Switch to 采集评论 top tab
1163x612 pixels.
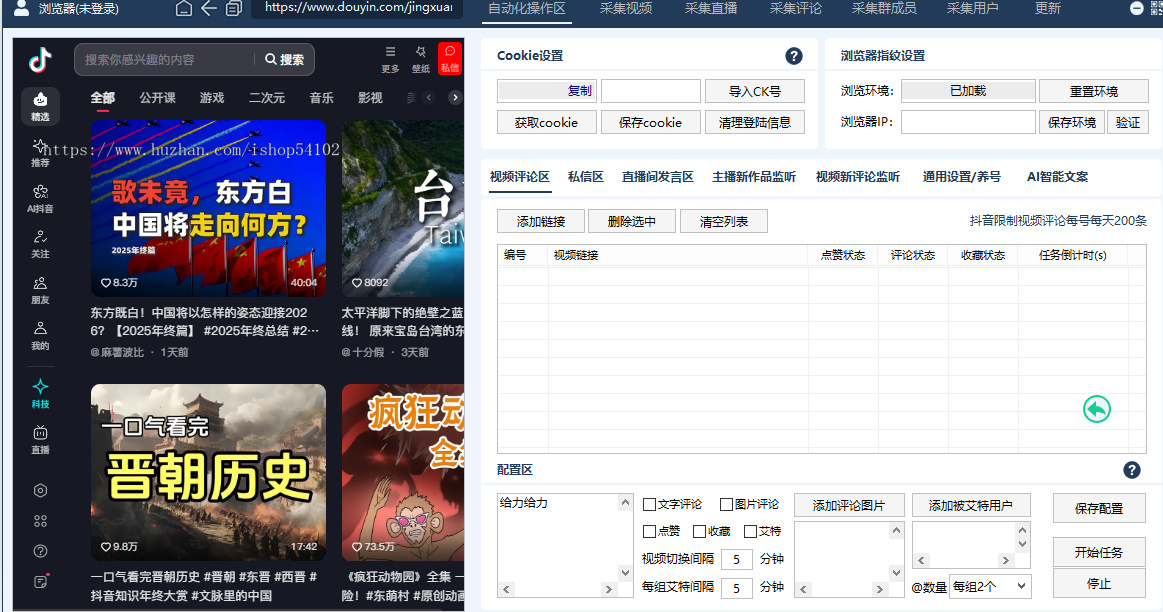(795, 8)
